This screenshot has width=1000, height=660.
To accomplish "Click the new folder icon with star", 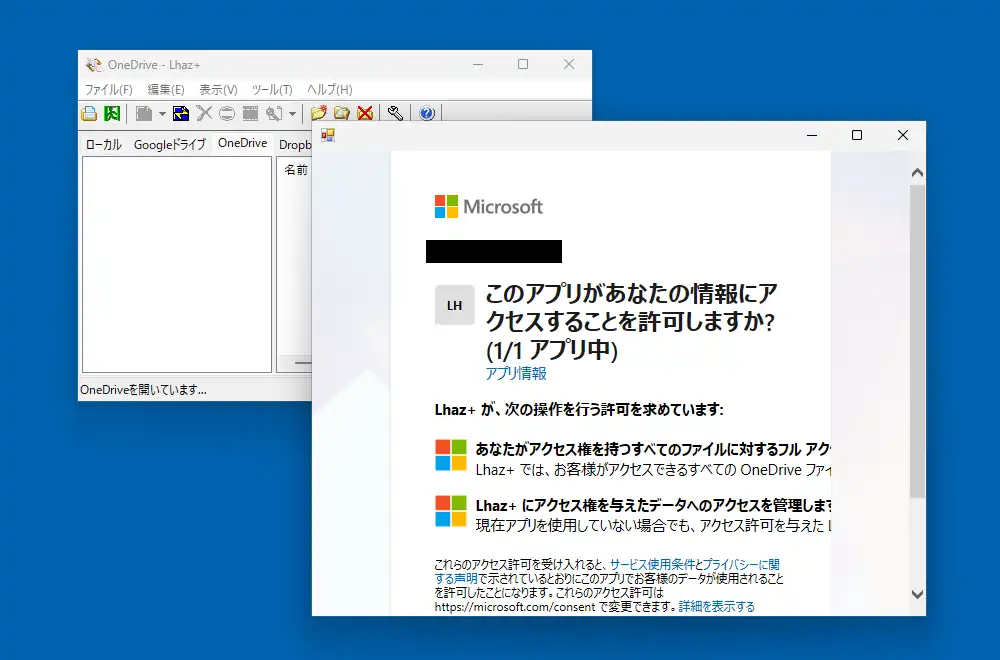I will tap(319, 114).
